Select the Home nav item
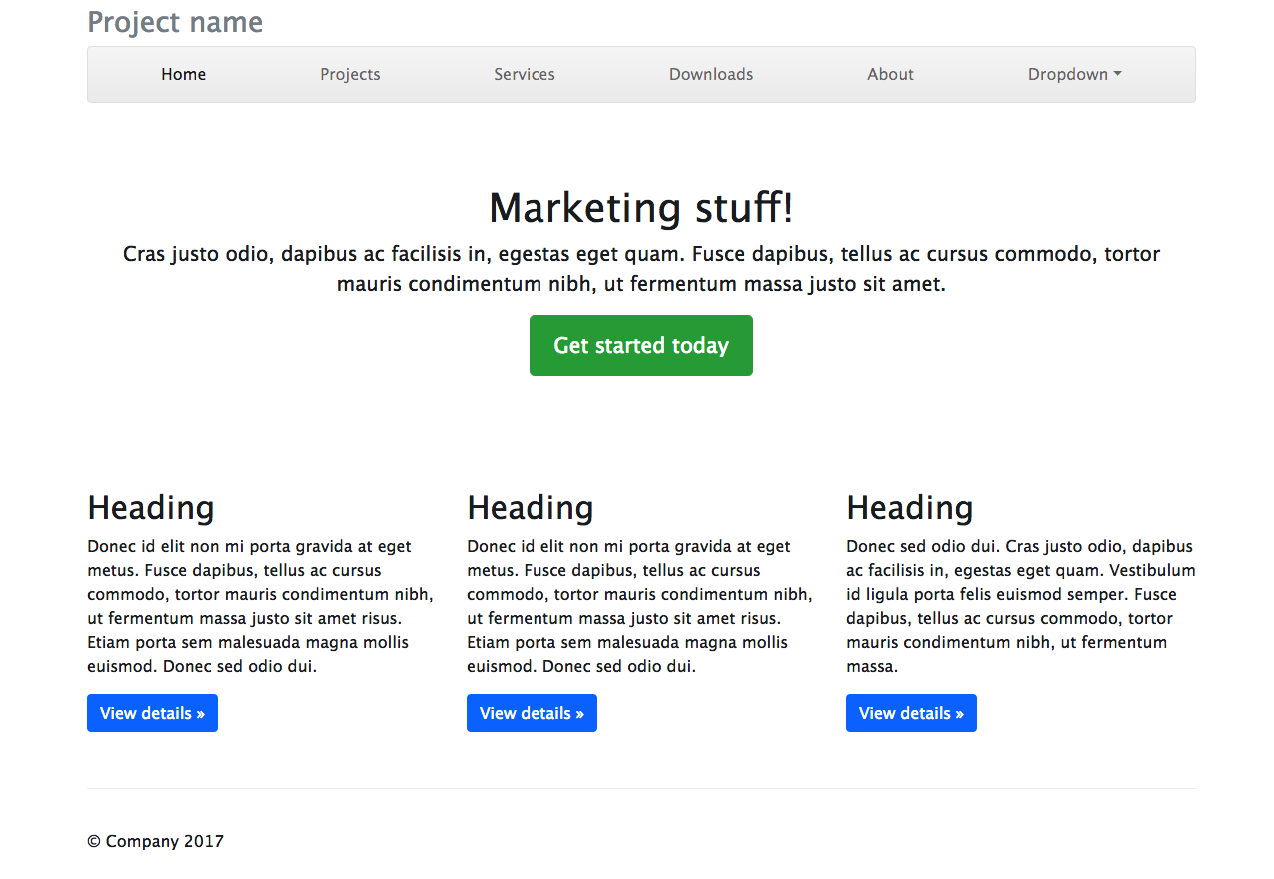Screen dimensions: 1274x879 click(x=184, y=74)
